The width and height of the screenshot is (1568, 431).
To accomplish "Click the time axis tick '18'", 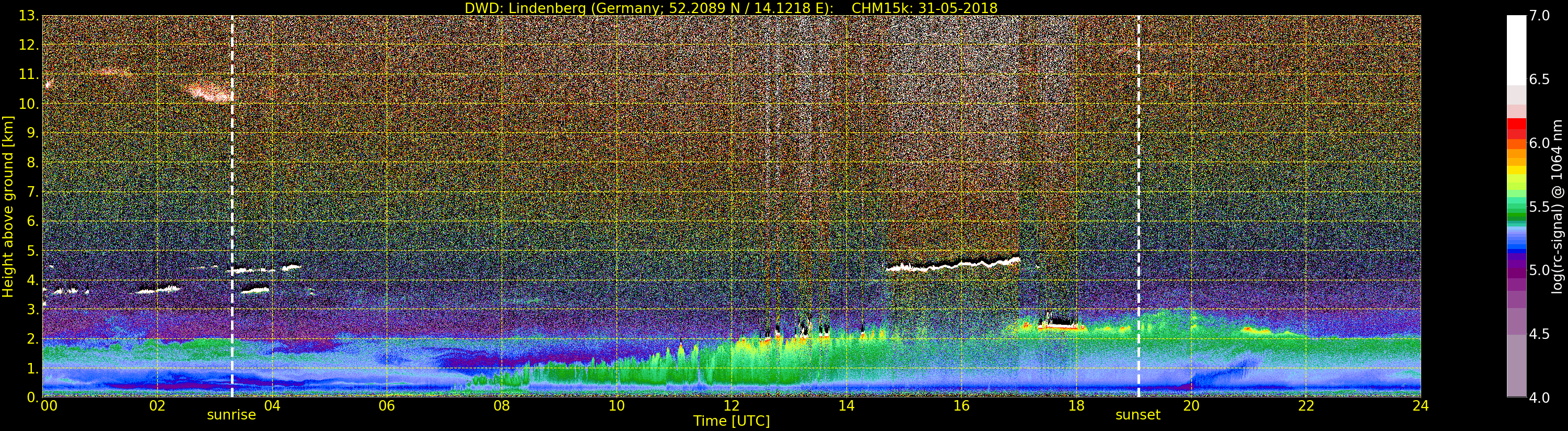I will coord(1076,406).
